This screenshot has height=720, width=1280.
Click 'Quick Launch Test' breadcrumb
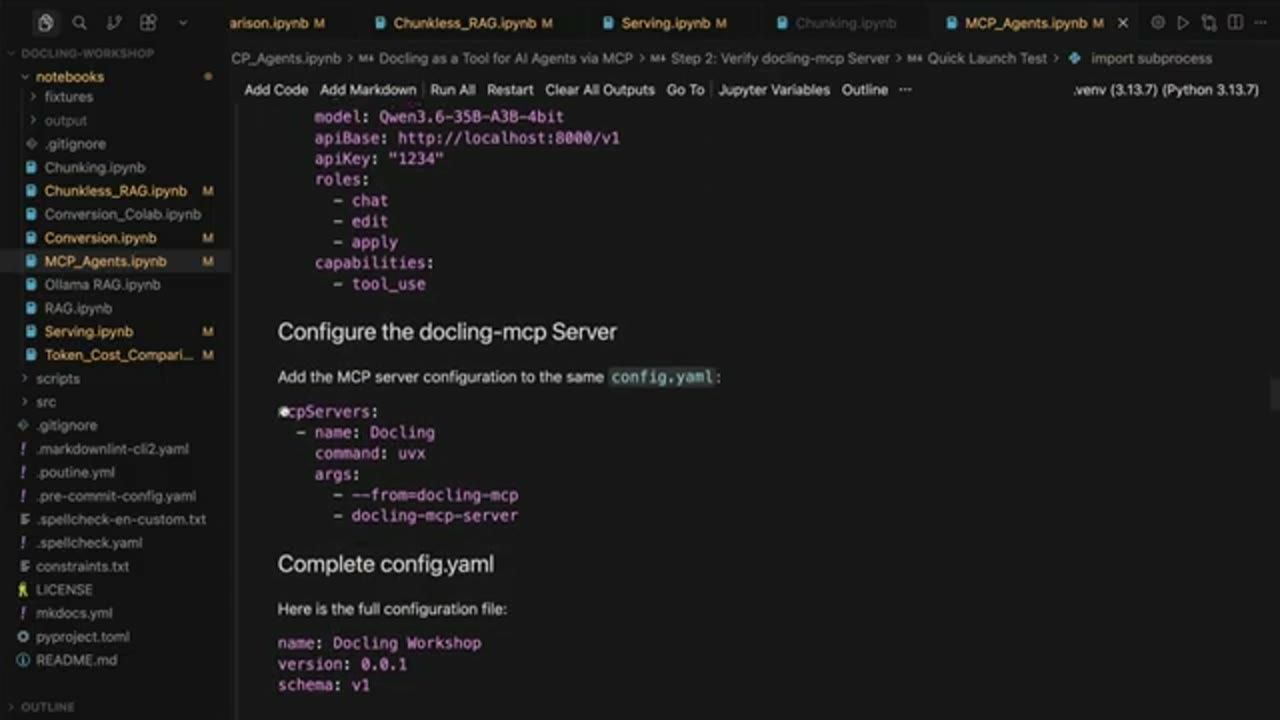click(x=987, y=58)
